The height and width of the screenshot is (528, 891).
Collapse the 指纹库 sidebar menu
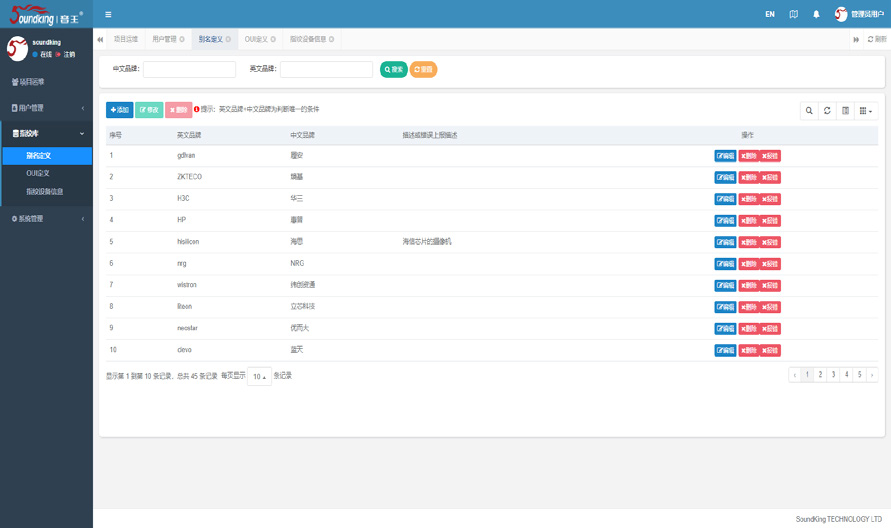(46, 134)
